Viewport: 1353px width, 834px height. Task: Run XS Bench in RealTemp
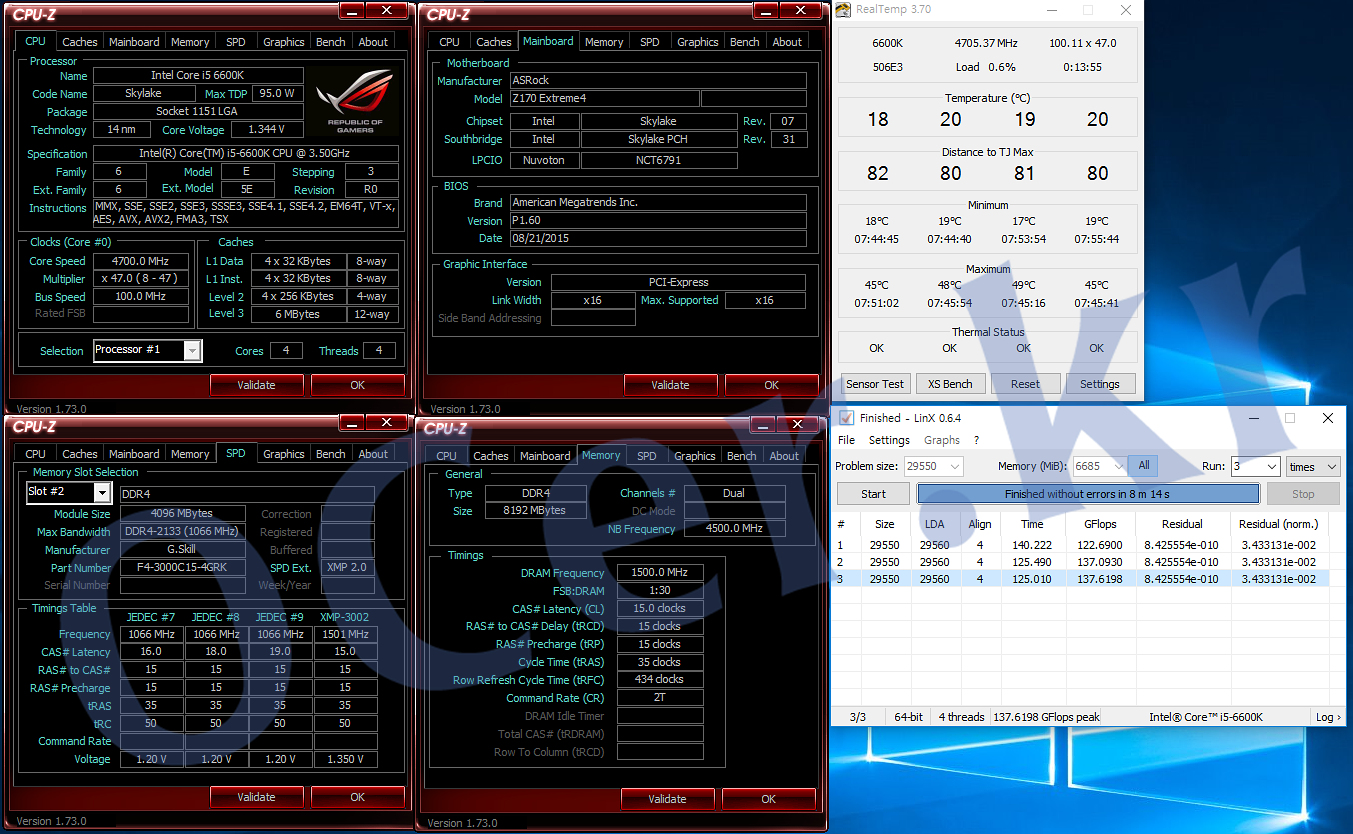tap(950, 384)
